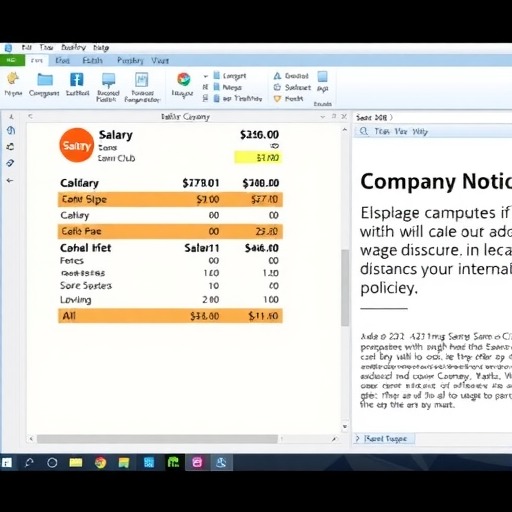Click the monitor icon in the ribbon
This screenshot has height=512, width=512.
pyautogui.click(x=108, y=80)
